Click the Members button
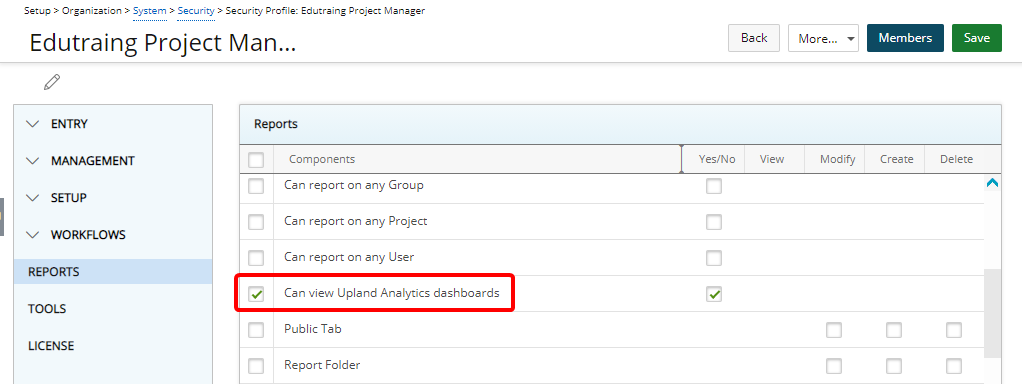Screen dimensions: 1022x384 (905, 38)
